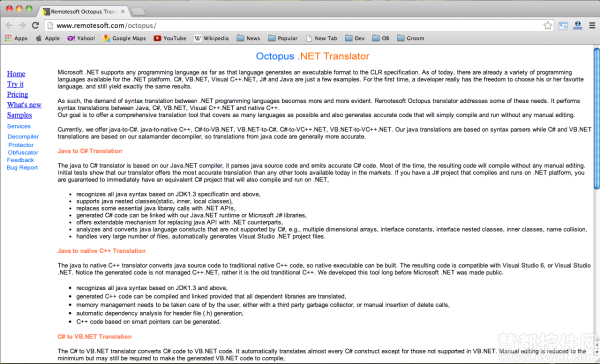The image size is (600, 364).
Task: Close the Remotesoft Octopus tab
Action: [122, 12]
